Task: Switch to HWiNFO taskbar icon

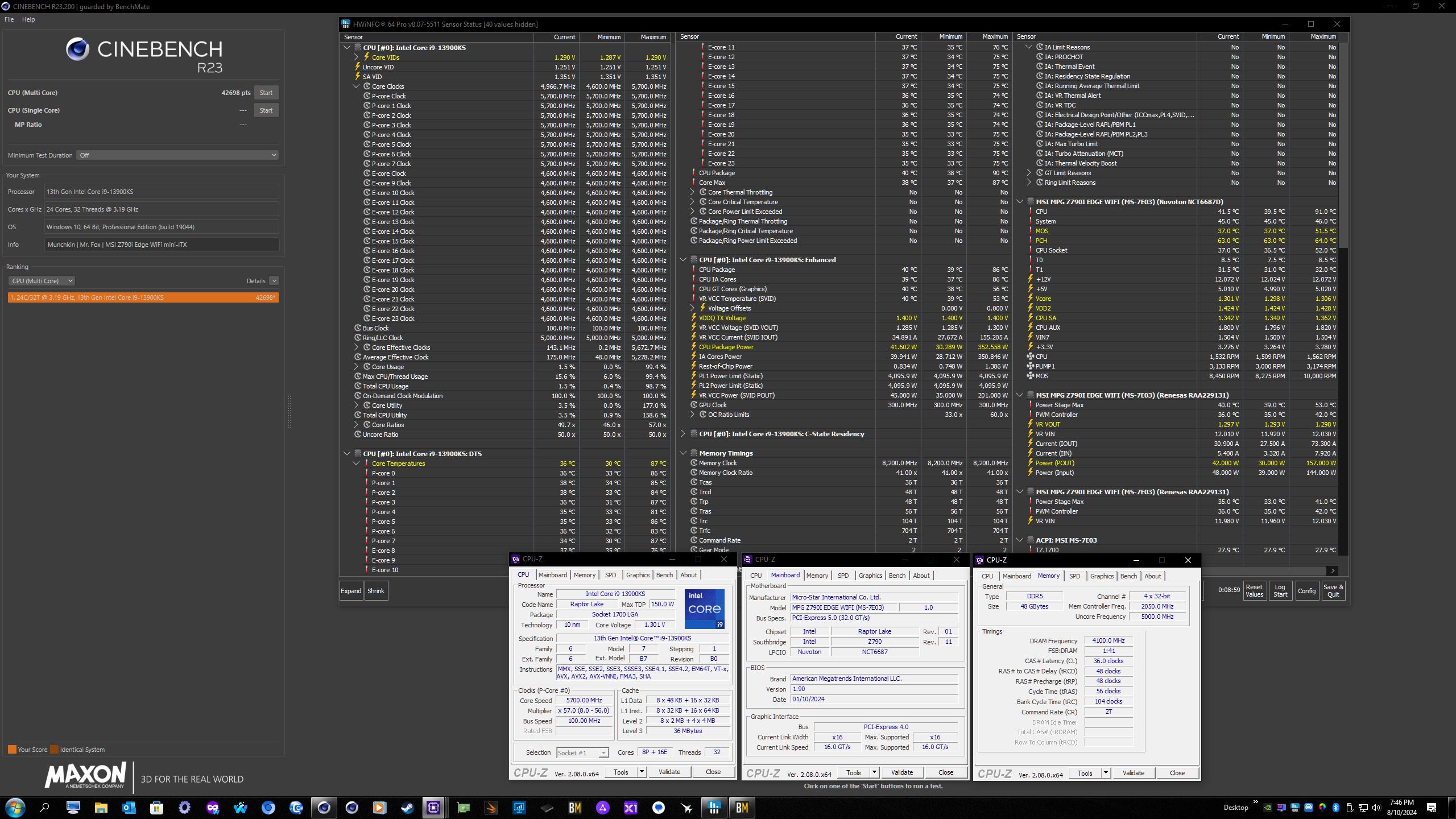Action: (x=714, y=808)
